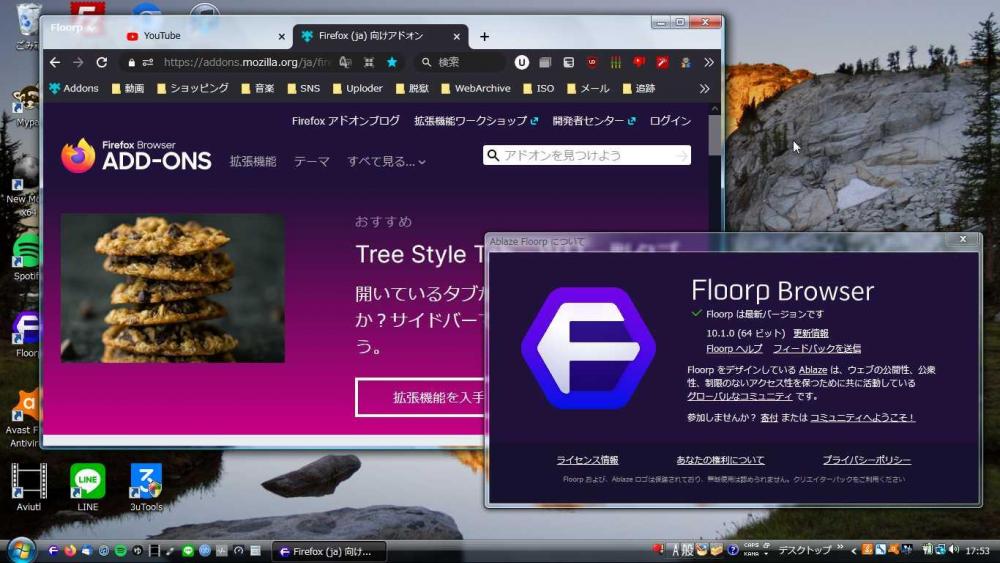Click the browser forward arrow
This screenshot has width=1000, height=563.
(78, 62)
